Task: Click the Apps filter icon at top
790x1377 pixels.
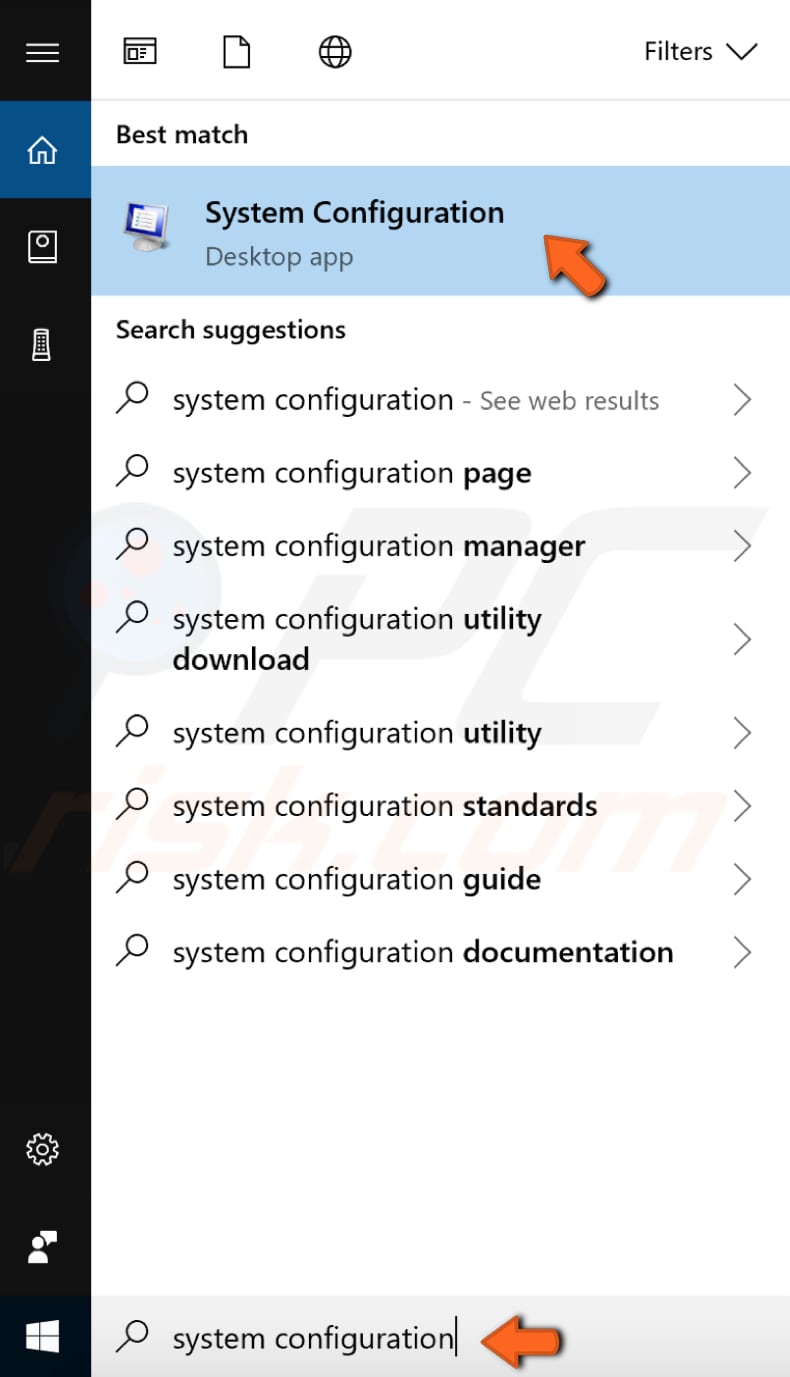Action: (140, 51)
